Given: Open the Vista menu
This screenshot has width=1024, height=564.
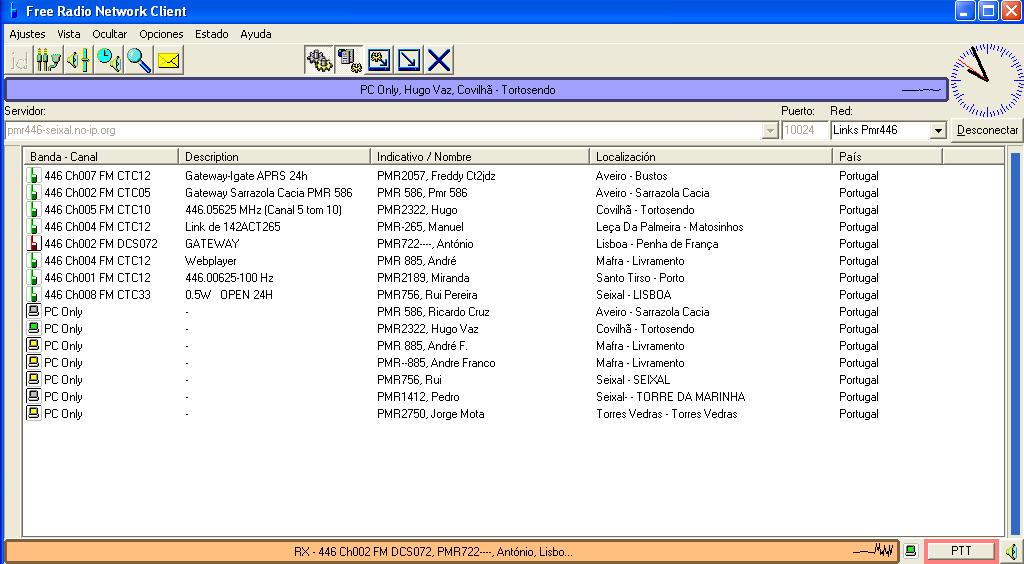Looking at the screenshot, I should (x=69, y=34).
